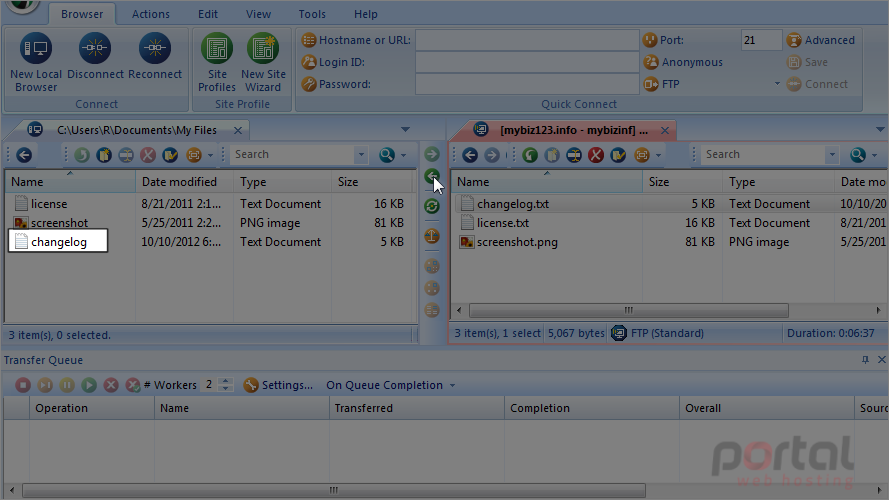Viewport: 889px width, 500px height.
Task: Go forward in remote pane
Action: click(492, 155)
